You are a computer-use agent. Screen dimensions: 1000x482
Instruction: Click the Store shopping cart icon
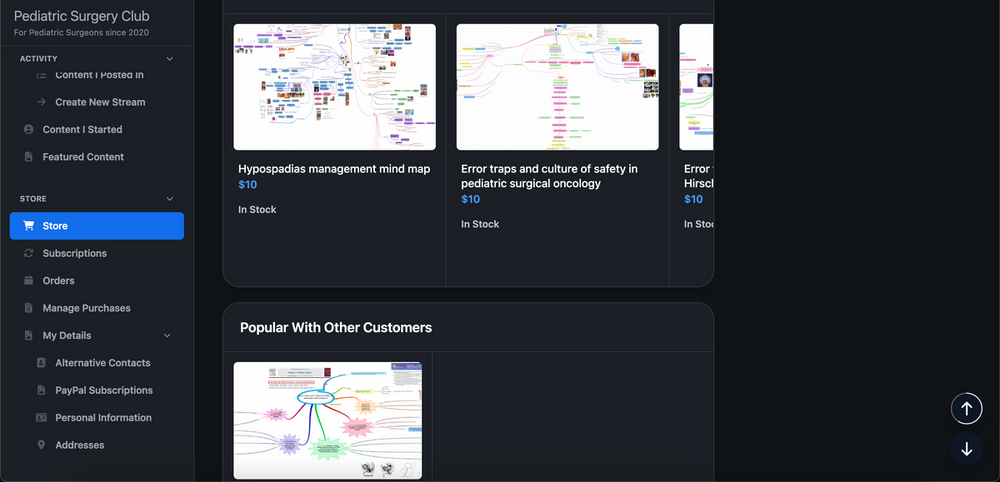[28, 226]
